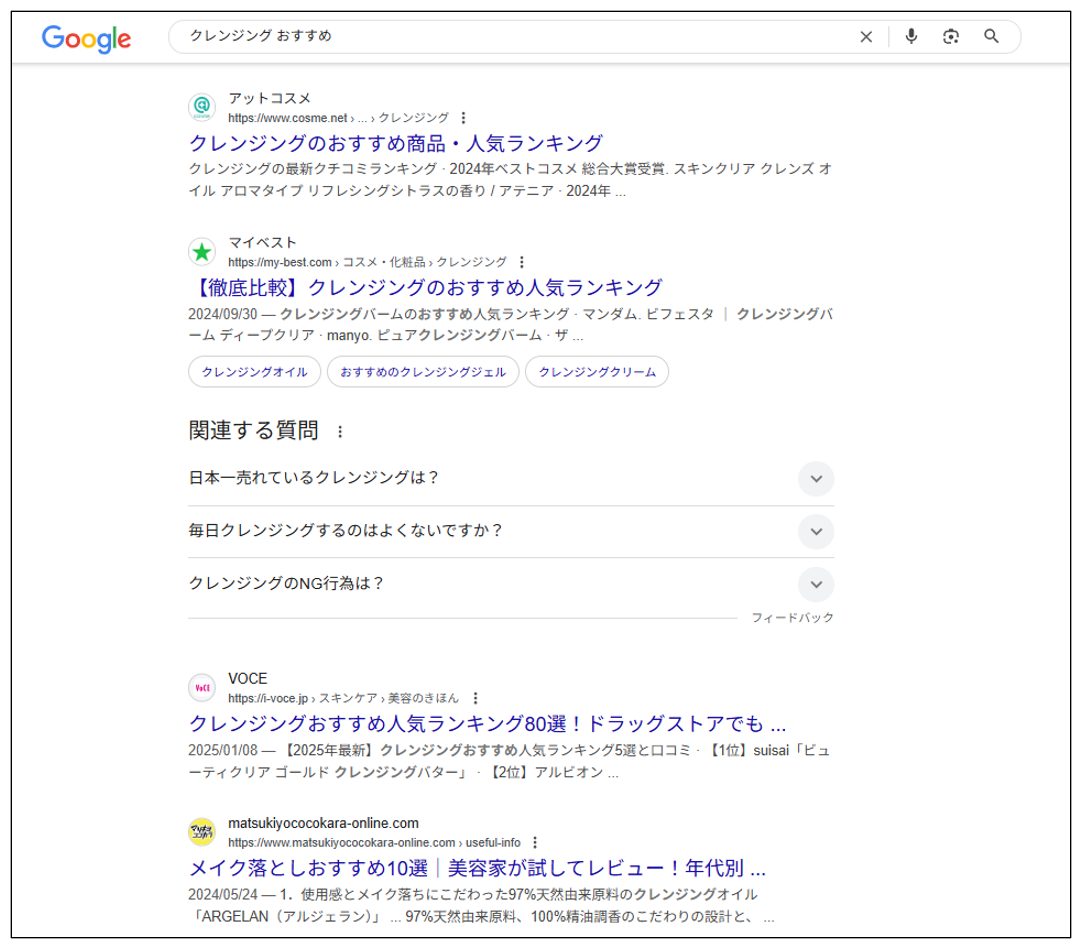Click the アットコスメ site favicon
1080x946 pixels.
[202, 107]
